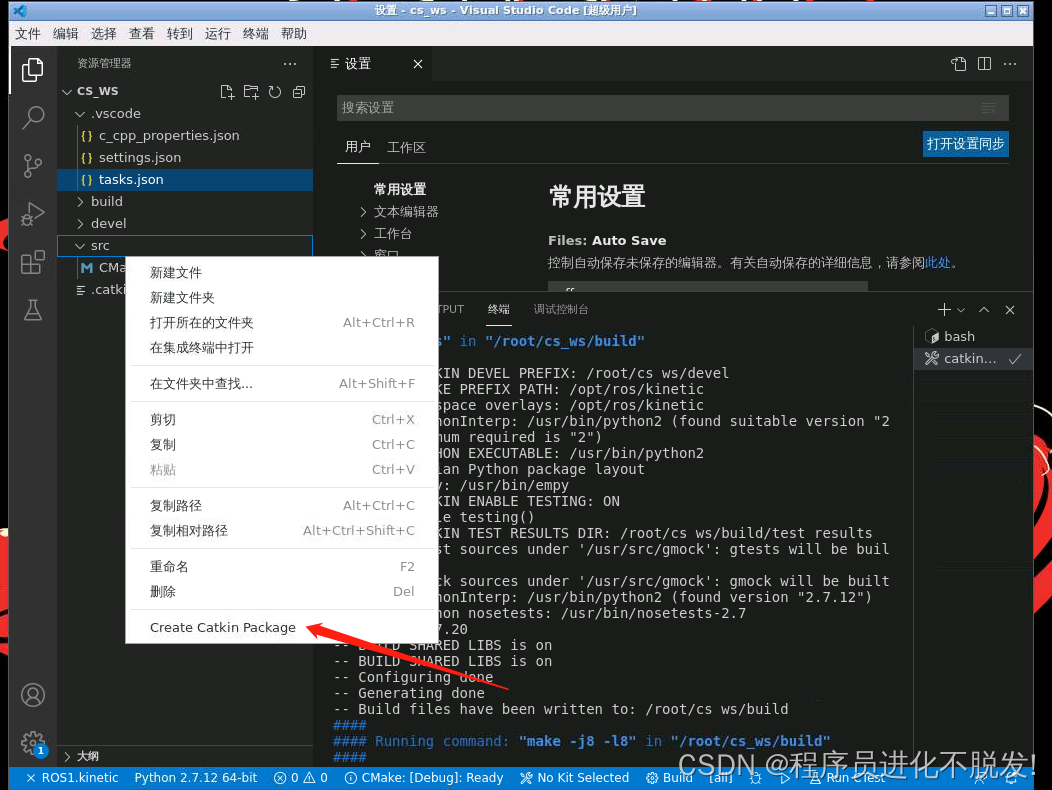Open the 终端 menu
This screenshot has width=1052, height=790.
point(255,34)
